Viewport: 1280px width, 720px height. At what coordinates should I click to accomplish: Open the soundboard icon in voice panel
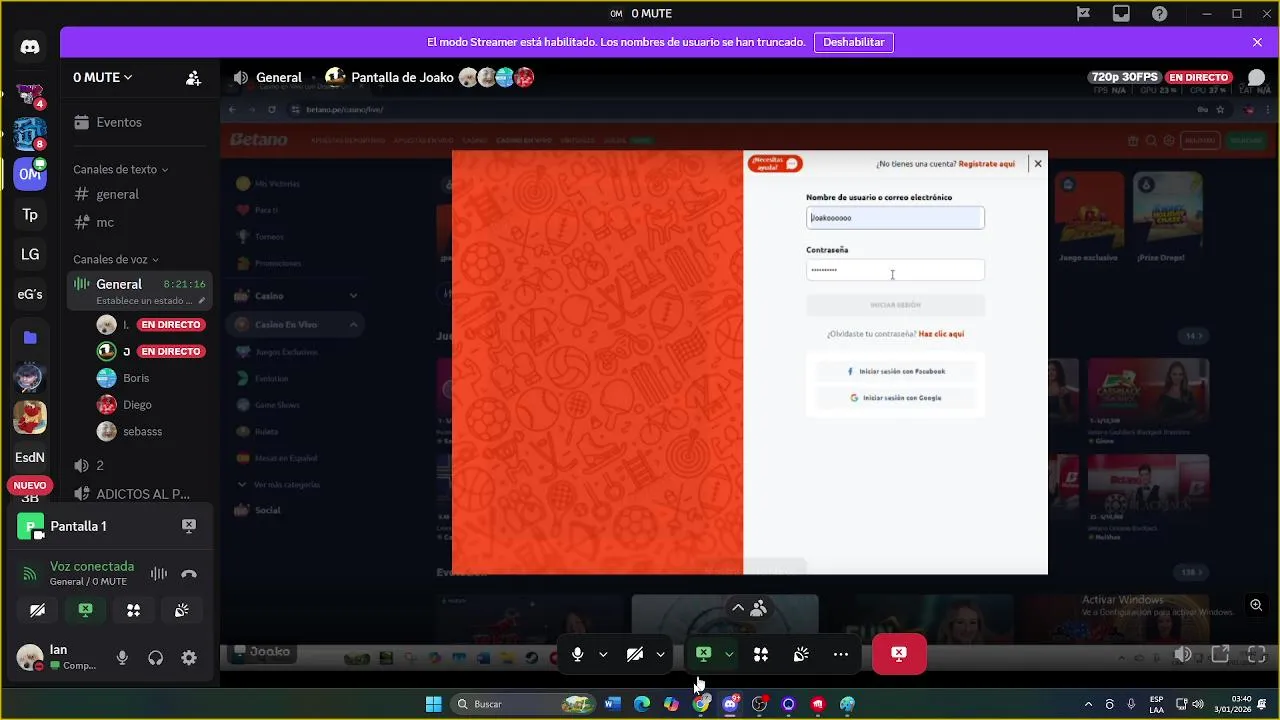[x=181, y=610]
